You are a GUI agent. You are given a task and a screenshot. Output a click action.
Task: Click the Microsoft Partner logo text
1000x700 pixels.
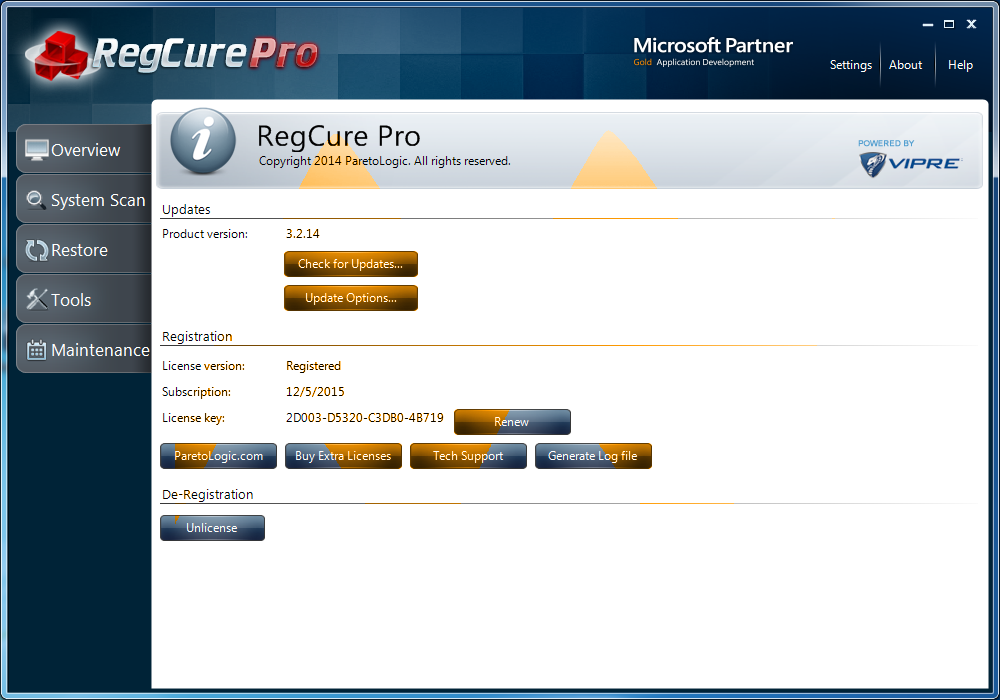pos(712,46)
